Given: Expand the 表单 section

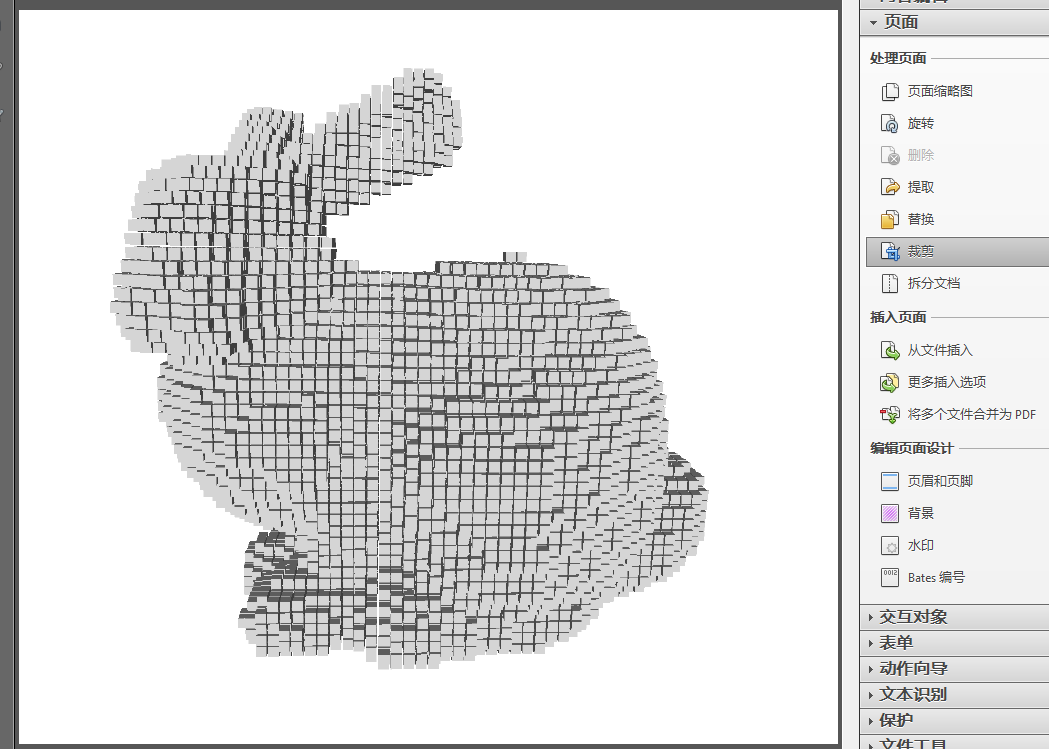Looking at the screenshot, I should click(955, 643).
